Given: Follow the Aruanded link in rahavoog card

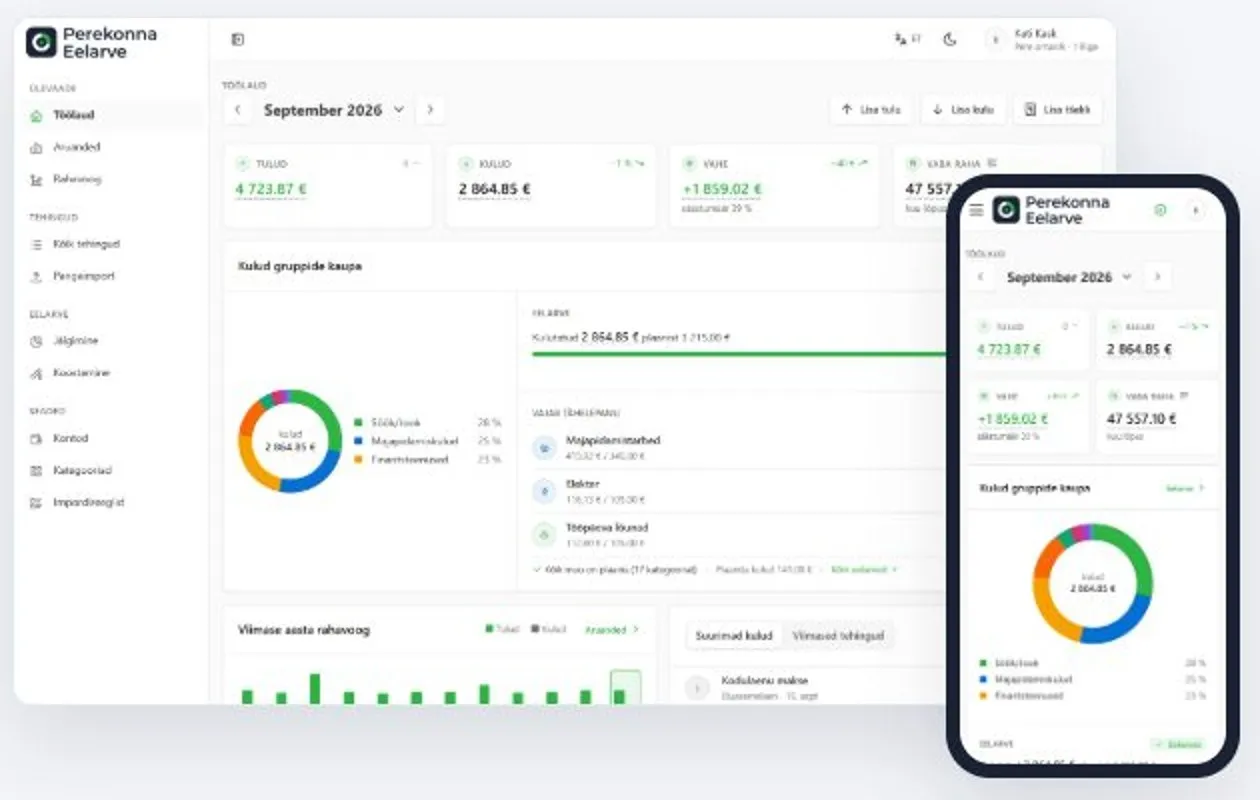Looking at the screenshot, I should click(611, 630).
